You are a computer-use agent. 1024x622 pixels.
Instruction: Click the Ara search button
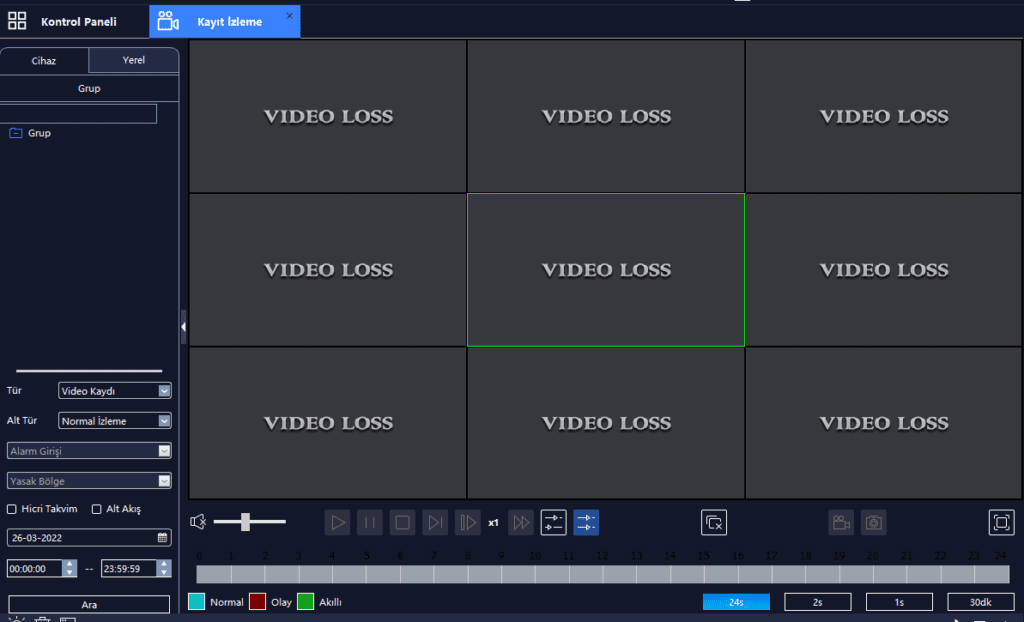(x=89, y=604)
